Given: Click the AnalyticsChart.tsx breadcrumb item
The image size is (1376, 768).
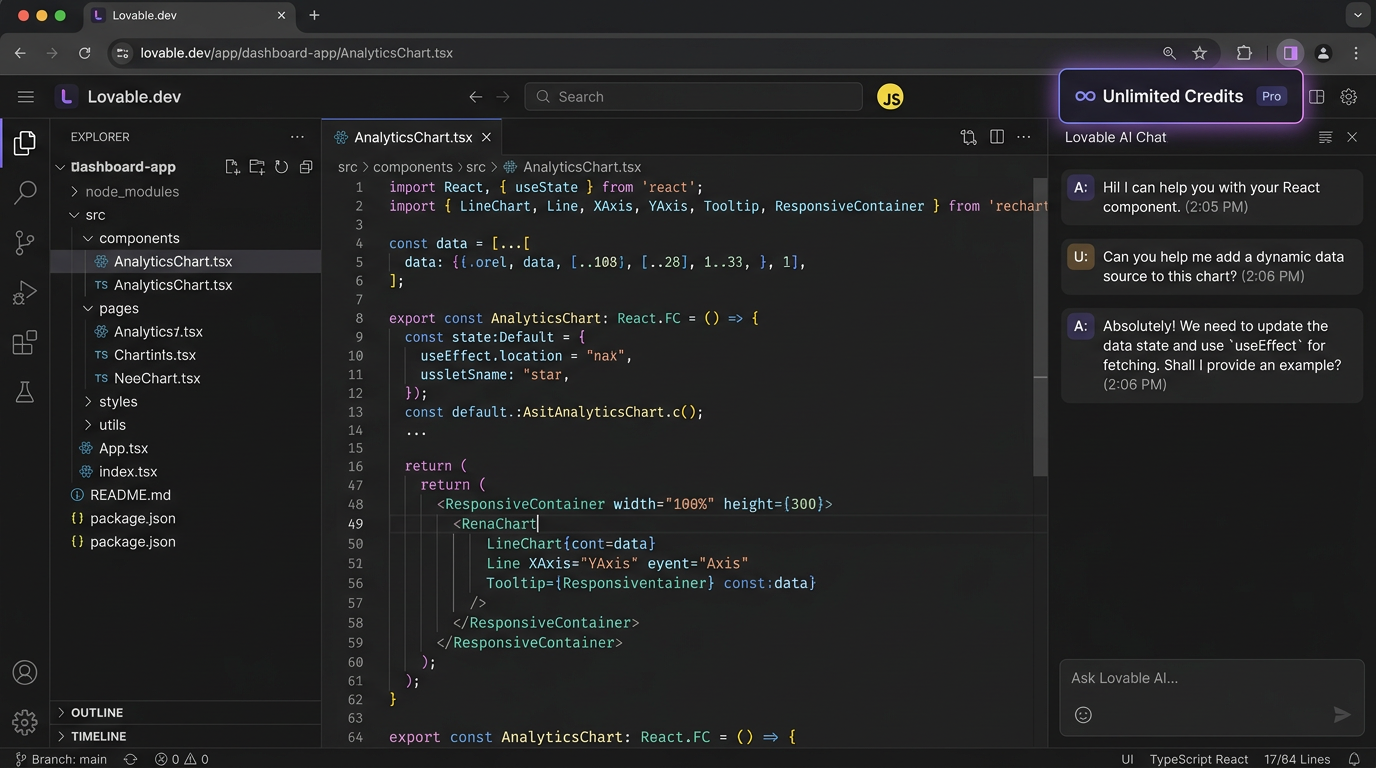Looking at the screenshot, I should coord(572,167).
